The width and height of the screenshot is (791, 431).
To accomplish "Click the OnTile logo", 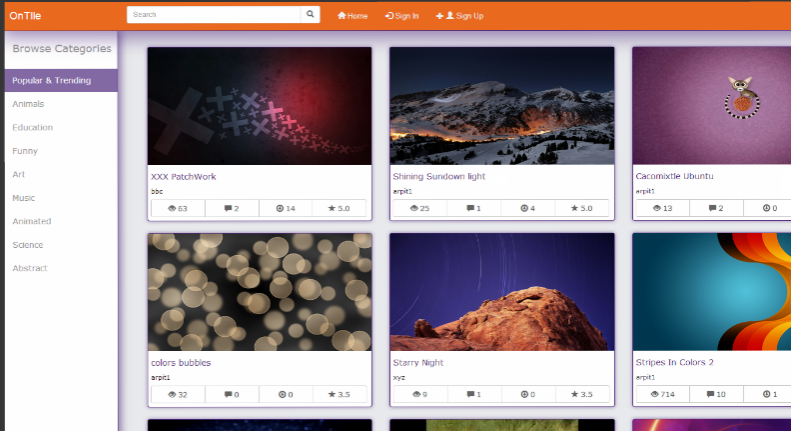I will pyautogui.click(x=25, y=16).
